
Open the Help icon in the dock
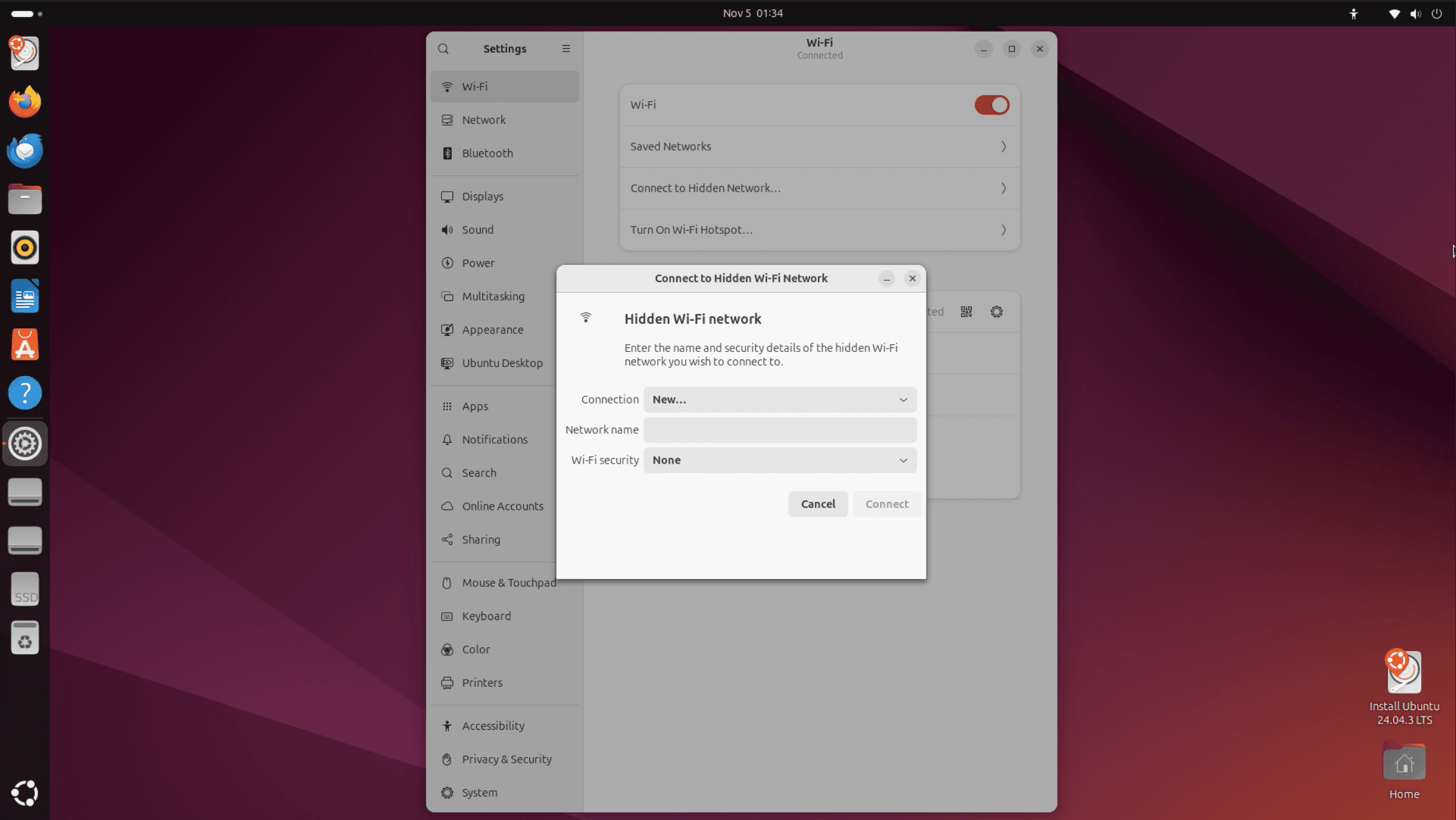25,394
